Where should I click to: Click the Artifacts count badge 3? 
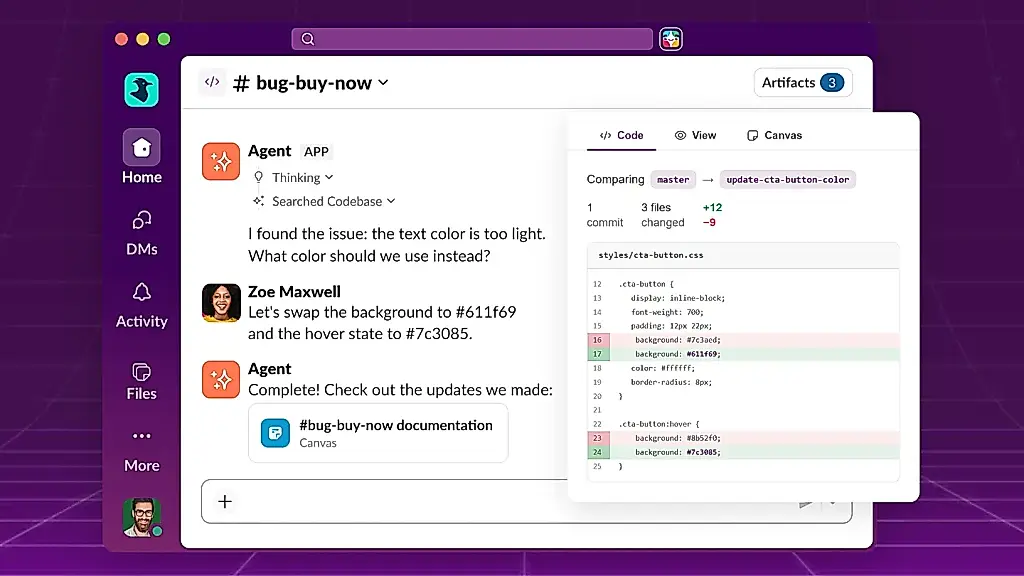[x=832, y=83]
